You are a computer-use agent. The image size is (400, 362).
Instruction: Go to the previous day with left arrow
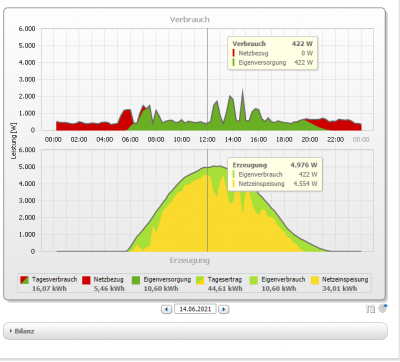click(x=166, y=309)
